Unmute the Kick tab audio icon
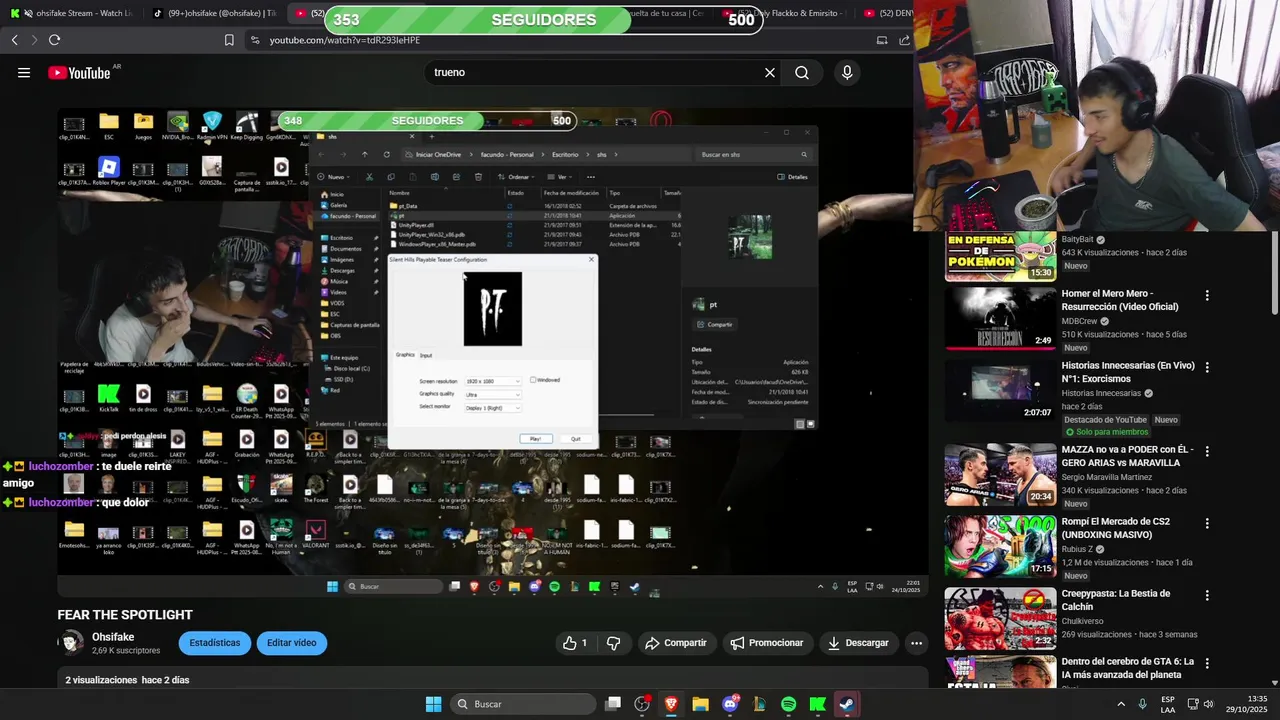This screenshot has width=1280, height=720. (26, 13)
